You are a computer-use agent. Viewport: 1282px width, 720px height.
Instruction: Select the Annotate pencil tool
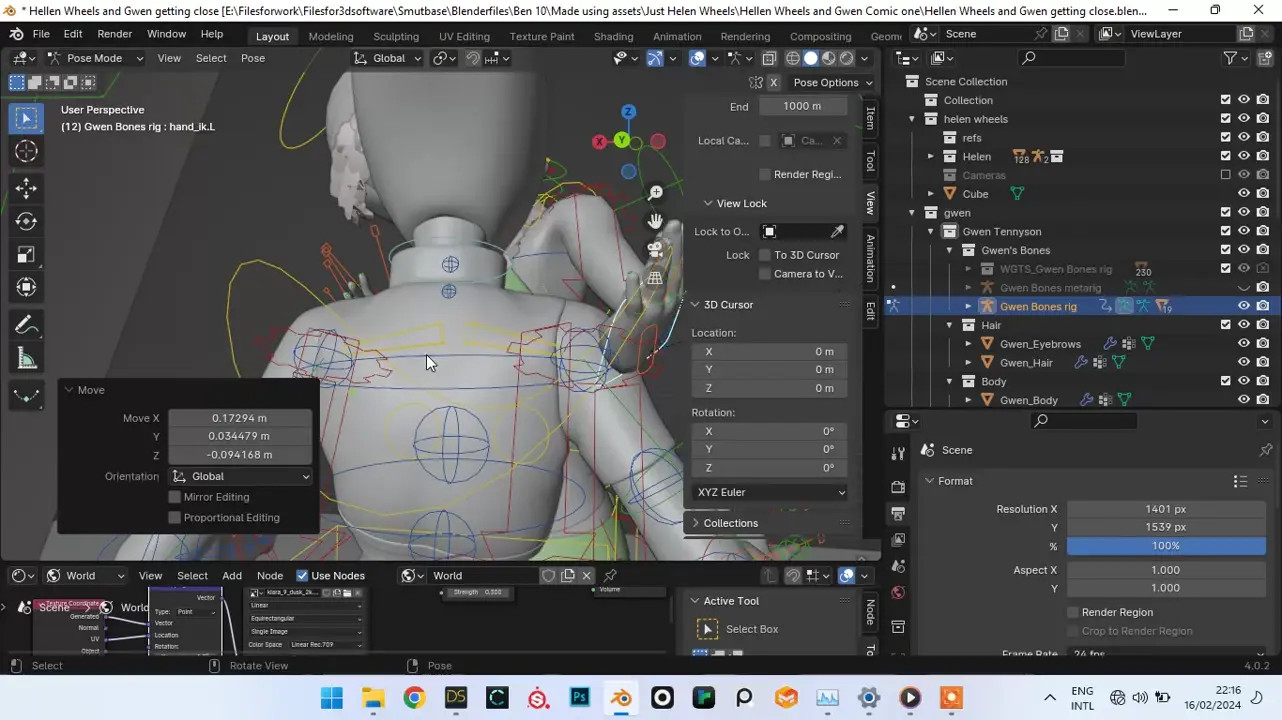26,325
